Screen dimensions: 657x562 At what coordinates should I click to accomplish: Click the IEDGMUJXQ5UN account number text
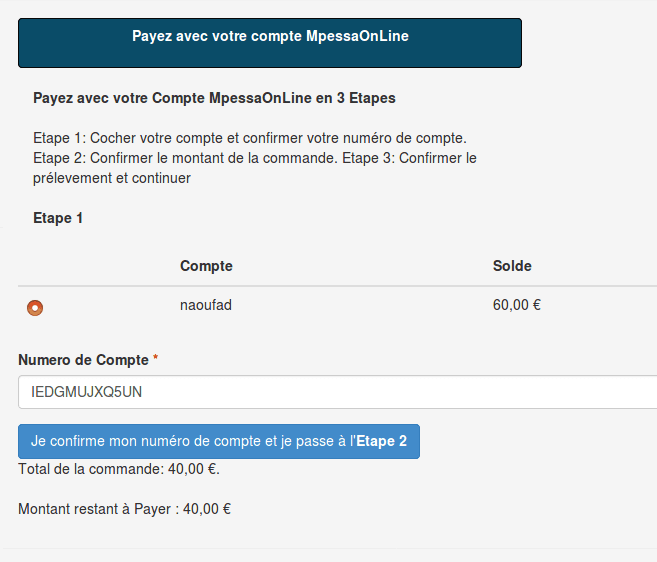click(x=86, y=392)
